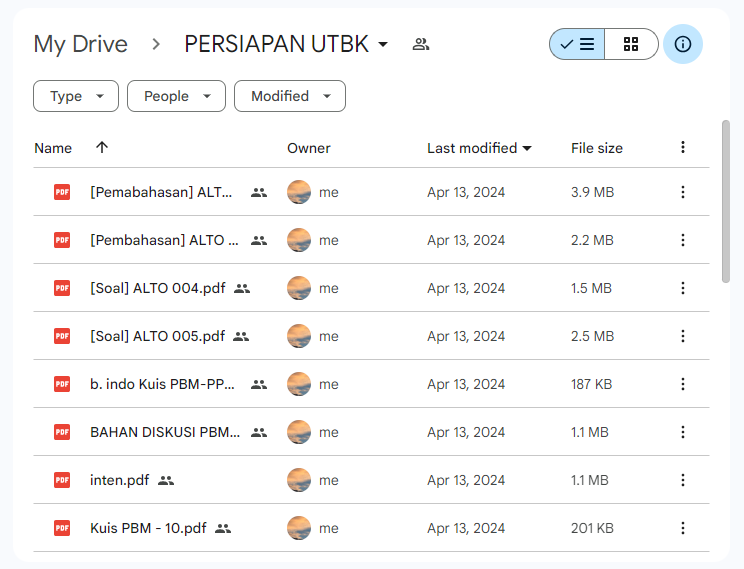Click PDF icon beside inten.pdf
This screenshot has height=569, width=744.
click(62, 480)
